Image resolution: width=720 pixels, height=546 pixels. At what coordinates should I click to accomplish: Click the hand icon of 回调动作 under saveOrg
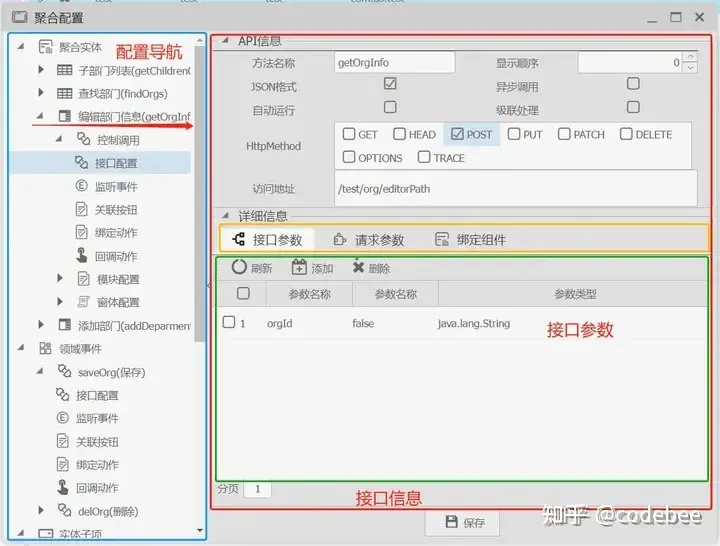63,487
